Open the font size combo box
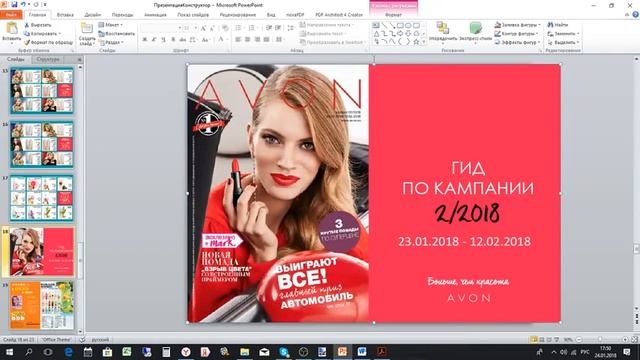 [191, 28]
